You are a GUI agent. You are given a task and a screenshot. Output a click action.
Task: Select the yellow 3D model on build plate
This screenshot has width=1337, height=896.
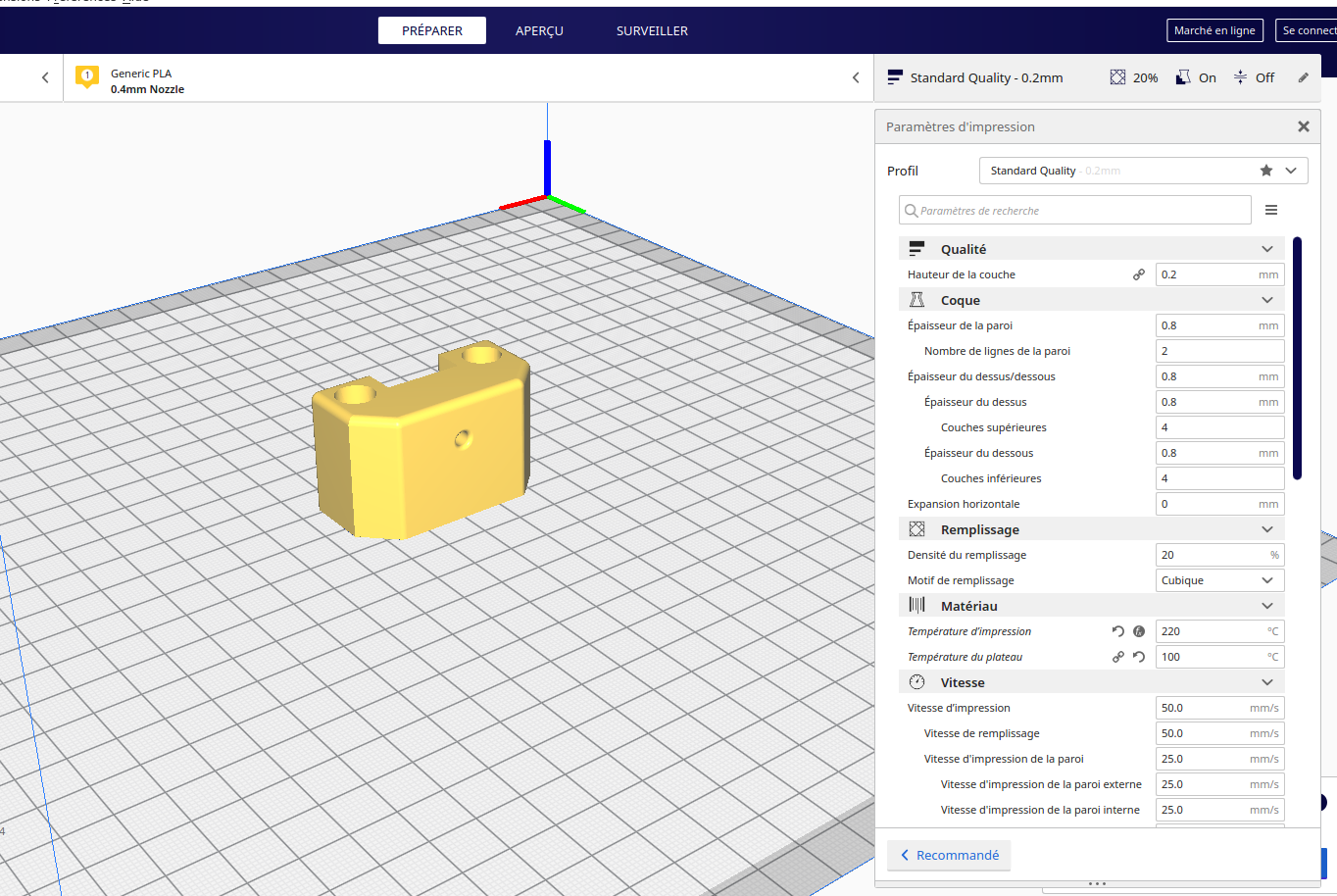point(421,438)
